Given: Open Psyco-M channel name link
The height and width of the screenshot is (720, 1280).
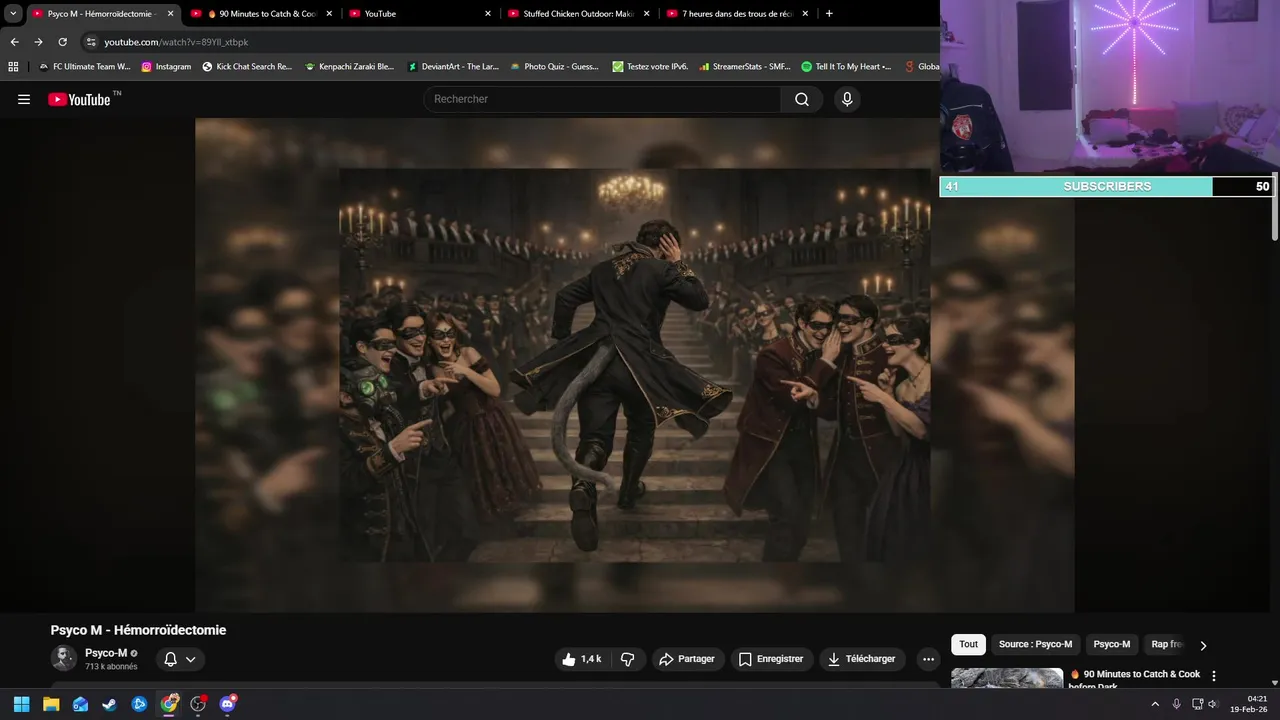Looking at the screenshot, I should pos(106,653).
